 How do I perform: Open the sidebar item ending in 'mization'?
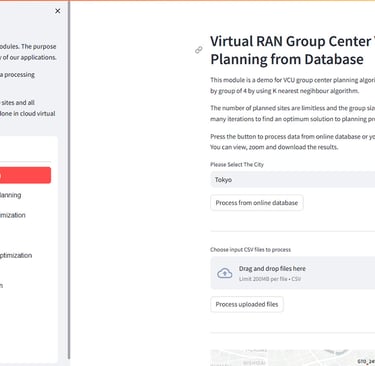point(13,215)
